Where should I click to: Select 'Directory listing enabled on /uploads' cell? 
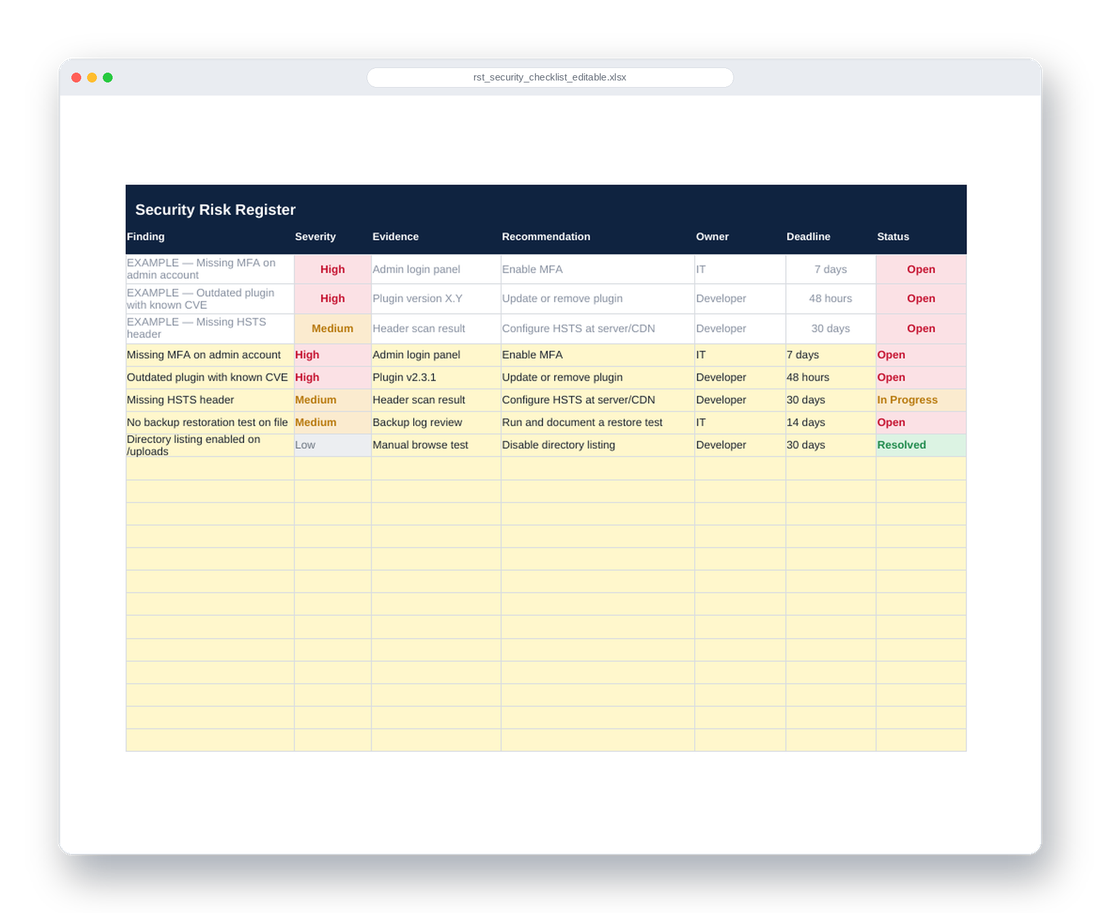tap(210, 445)
